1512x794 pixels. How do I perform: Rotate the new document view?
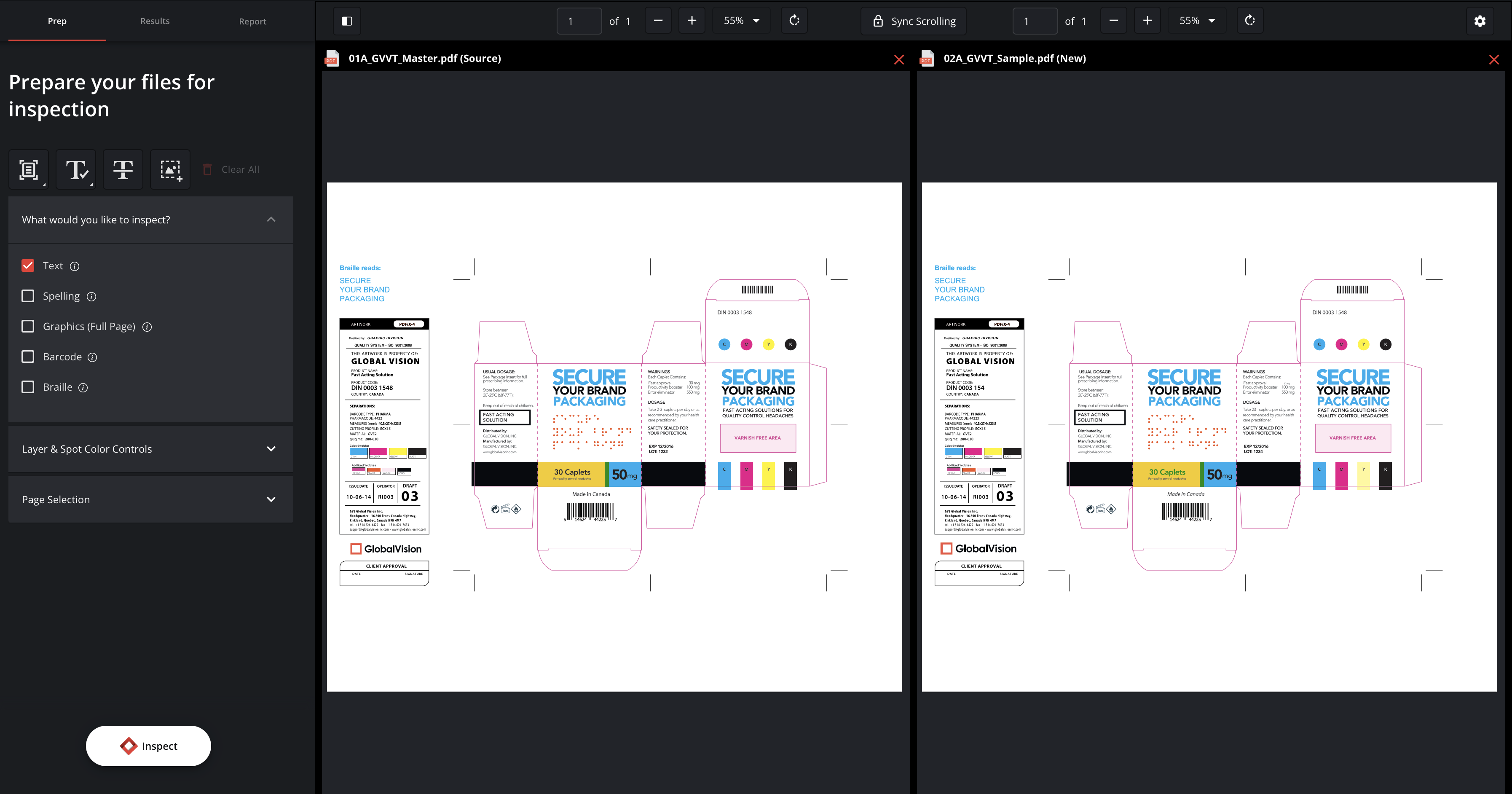point(1249,21)
